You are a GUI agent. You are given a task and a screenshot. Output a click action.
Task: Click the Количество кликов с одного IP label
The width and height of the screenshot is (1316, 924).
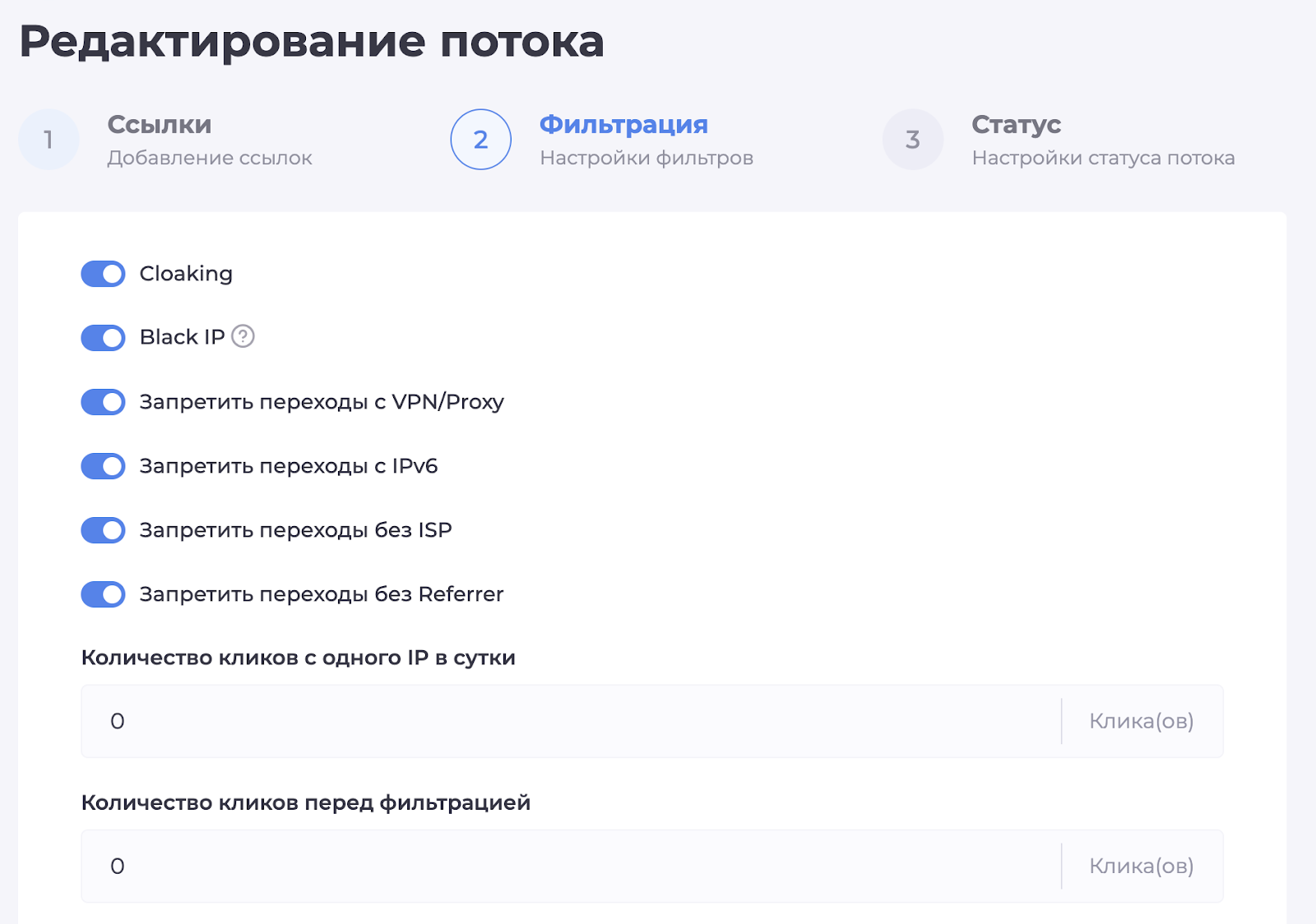pyautogui.click(x=299, y=658)
